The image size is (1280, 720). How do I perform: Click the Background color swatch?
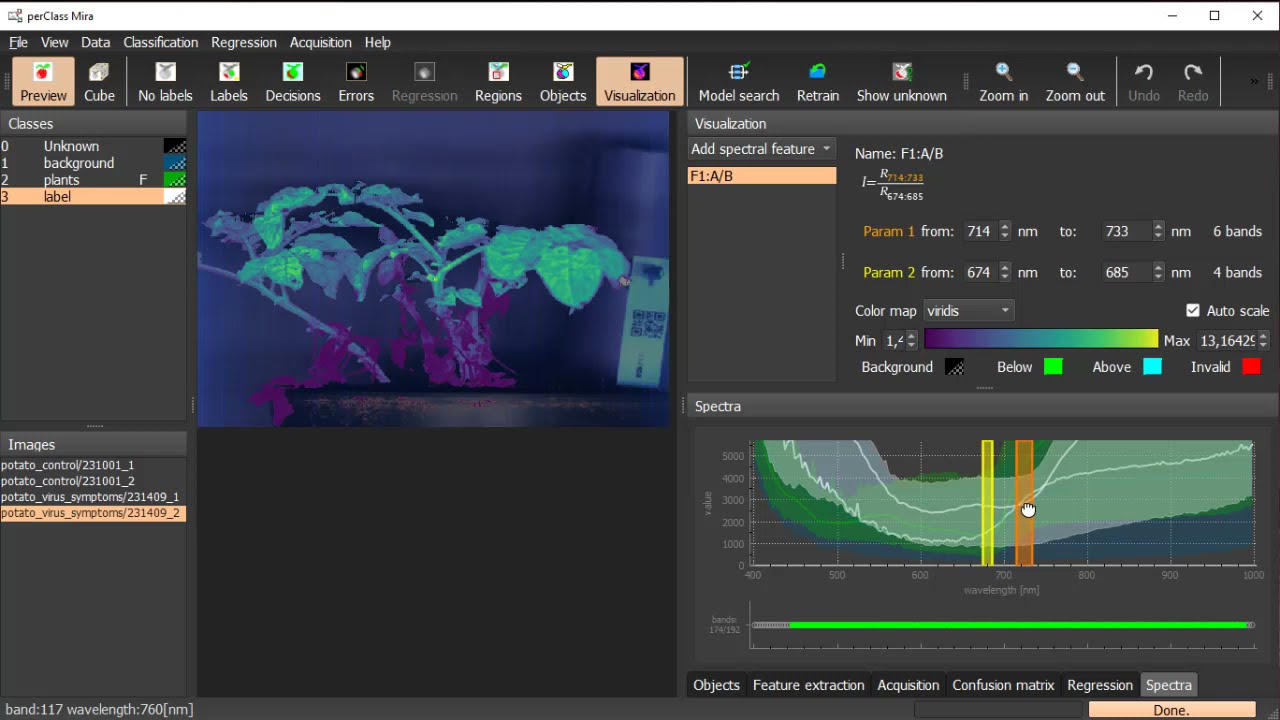(x=955, y=367)
